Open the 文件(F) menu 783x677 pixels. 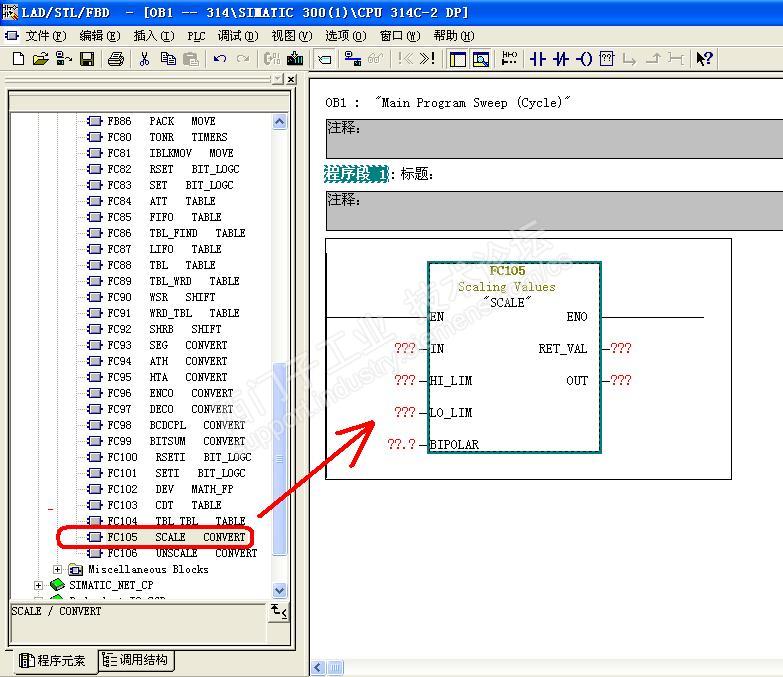(x=45, y=35)
